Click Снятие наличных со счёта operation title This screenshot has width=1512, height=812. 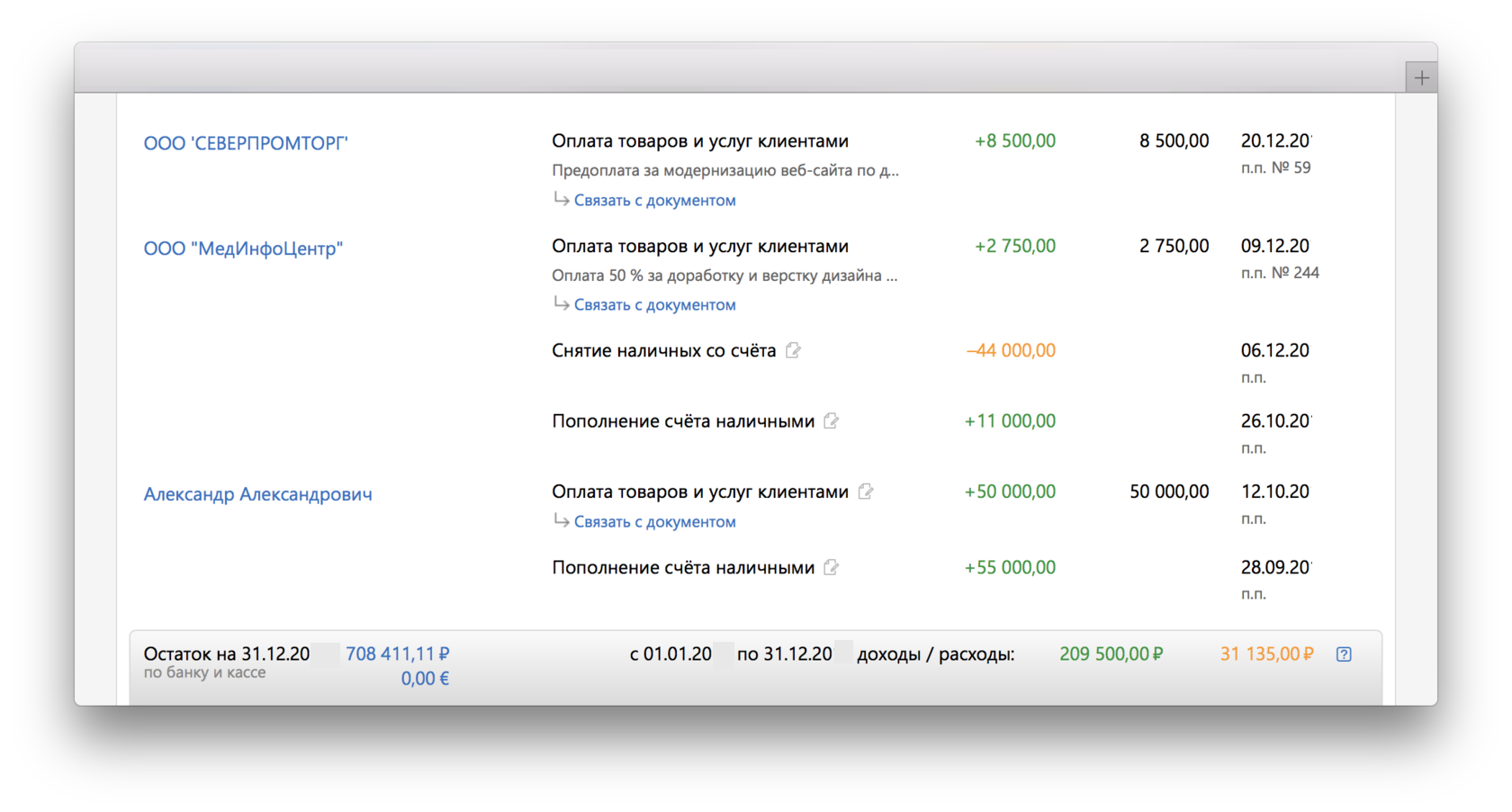point(663,350)
